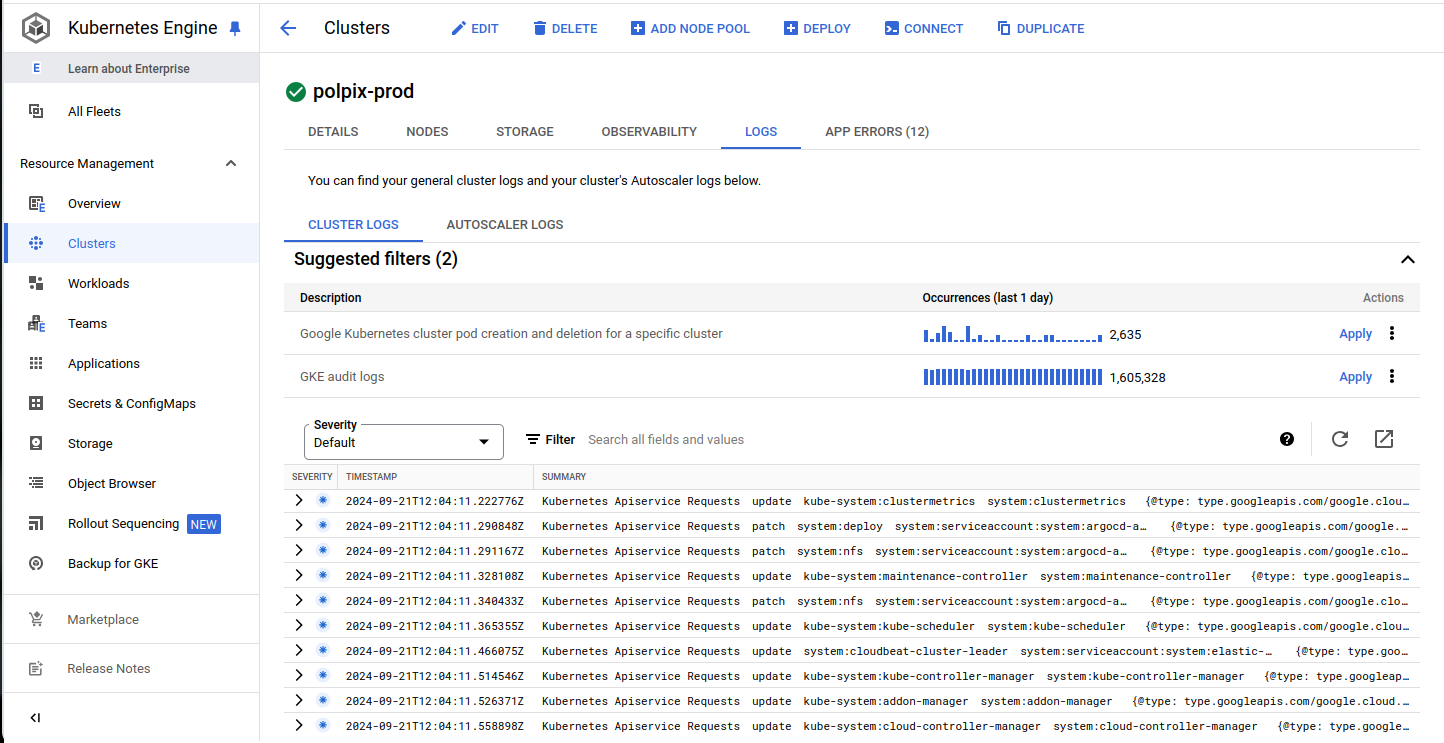Select the 12:04:11.340433Z log row summary
This screenshot has height=743, width=1444.
pos(976,601)
